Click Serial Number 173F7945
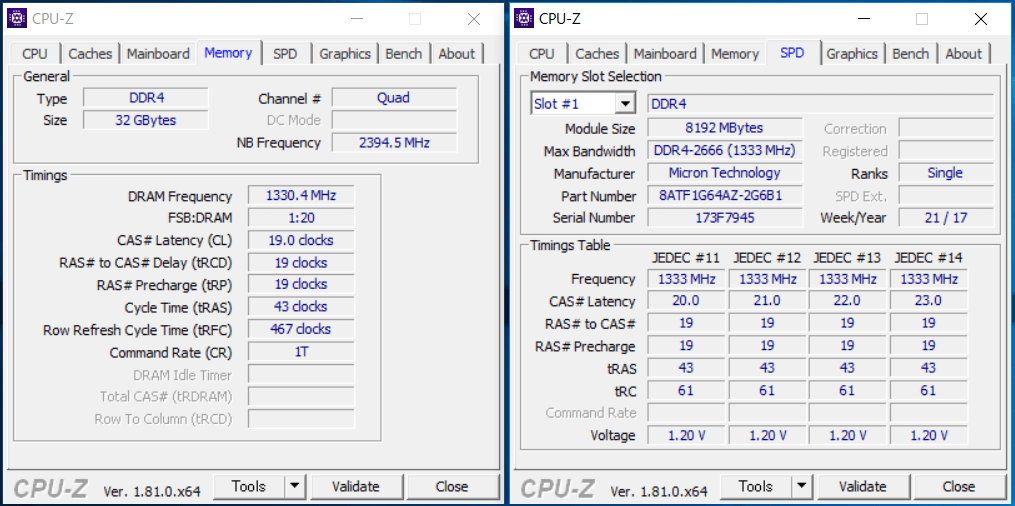Screen dimensions: 1015x506 coord(725,217)
